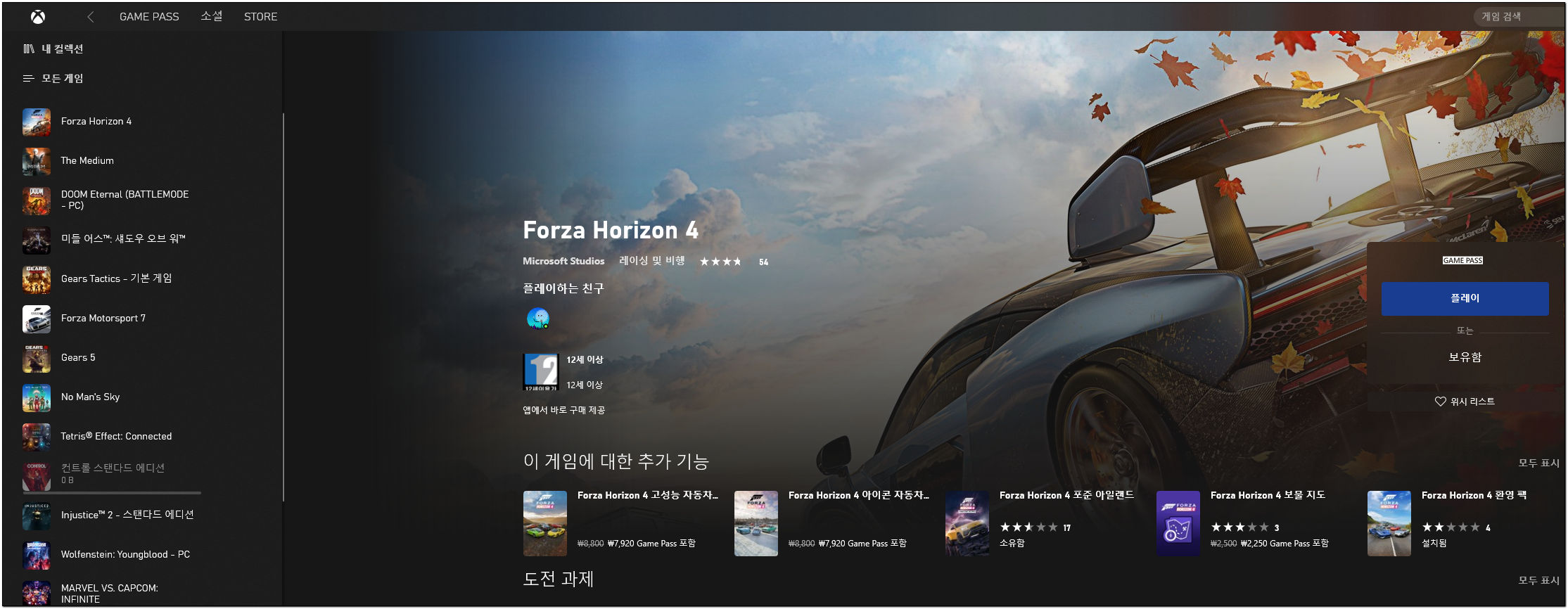Click Forza Horizon 4 포춘 아일랜드 title
Image resolution: width=1568 pixels, height=609 pixels.
1066,495
